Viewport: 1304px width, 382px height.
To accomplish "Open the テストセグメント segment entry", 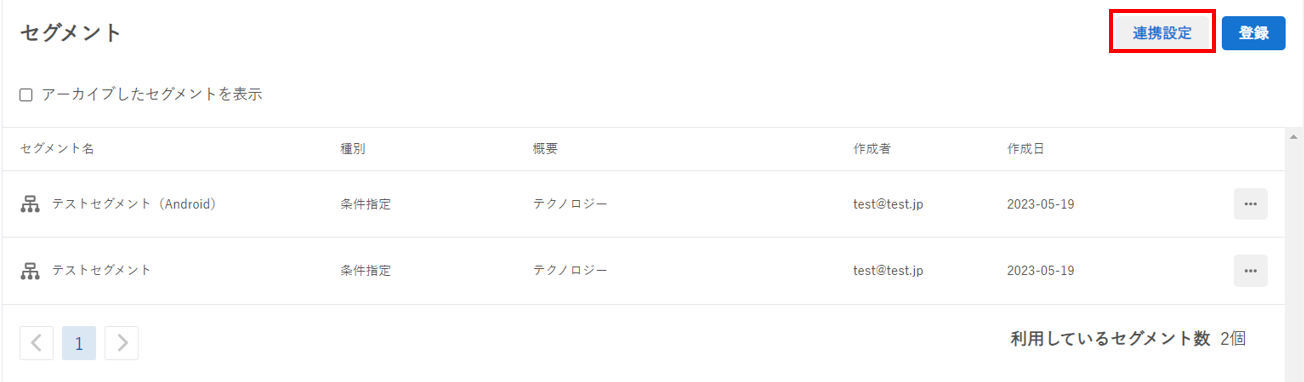I will (x=102, y=271).
